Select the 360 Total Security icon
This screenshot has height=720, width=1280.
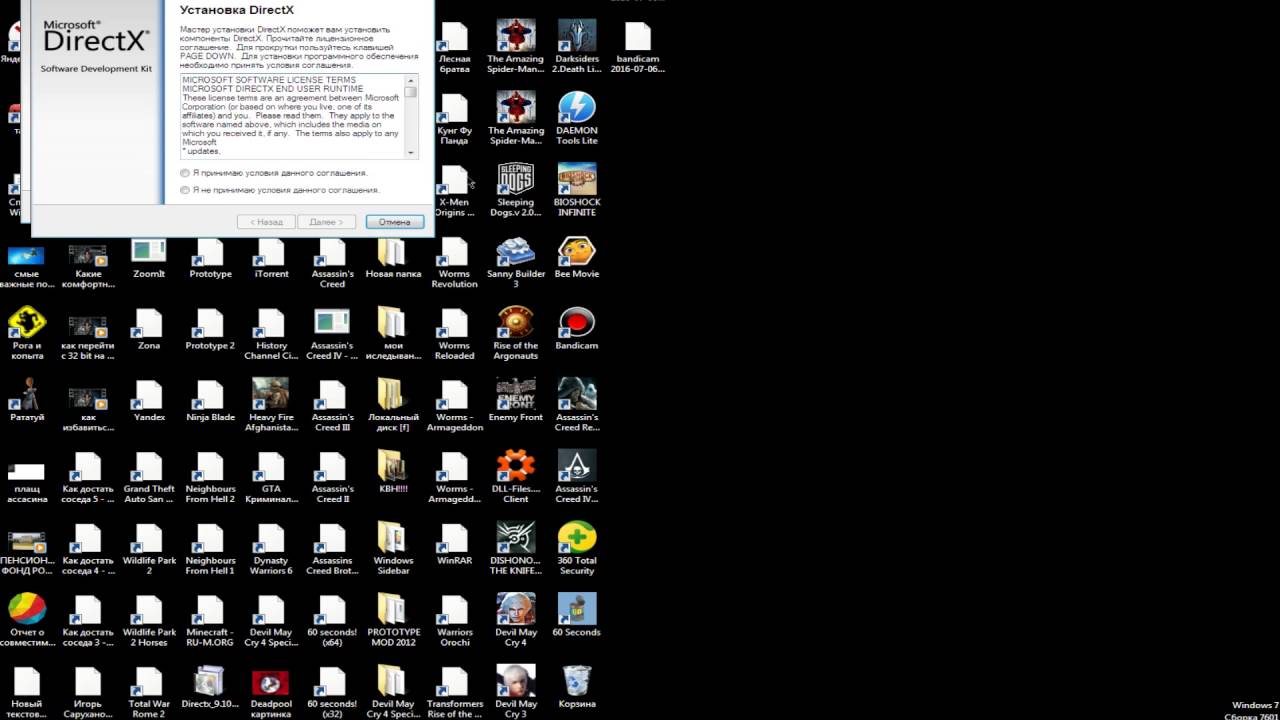(577, 548)
